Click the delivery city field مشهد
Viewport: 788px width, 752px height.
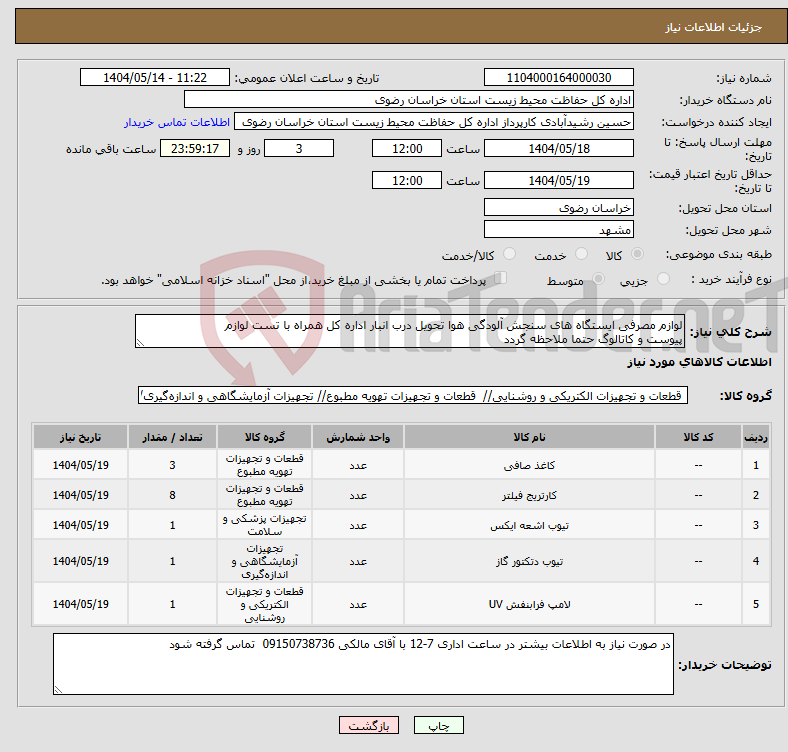559,229
